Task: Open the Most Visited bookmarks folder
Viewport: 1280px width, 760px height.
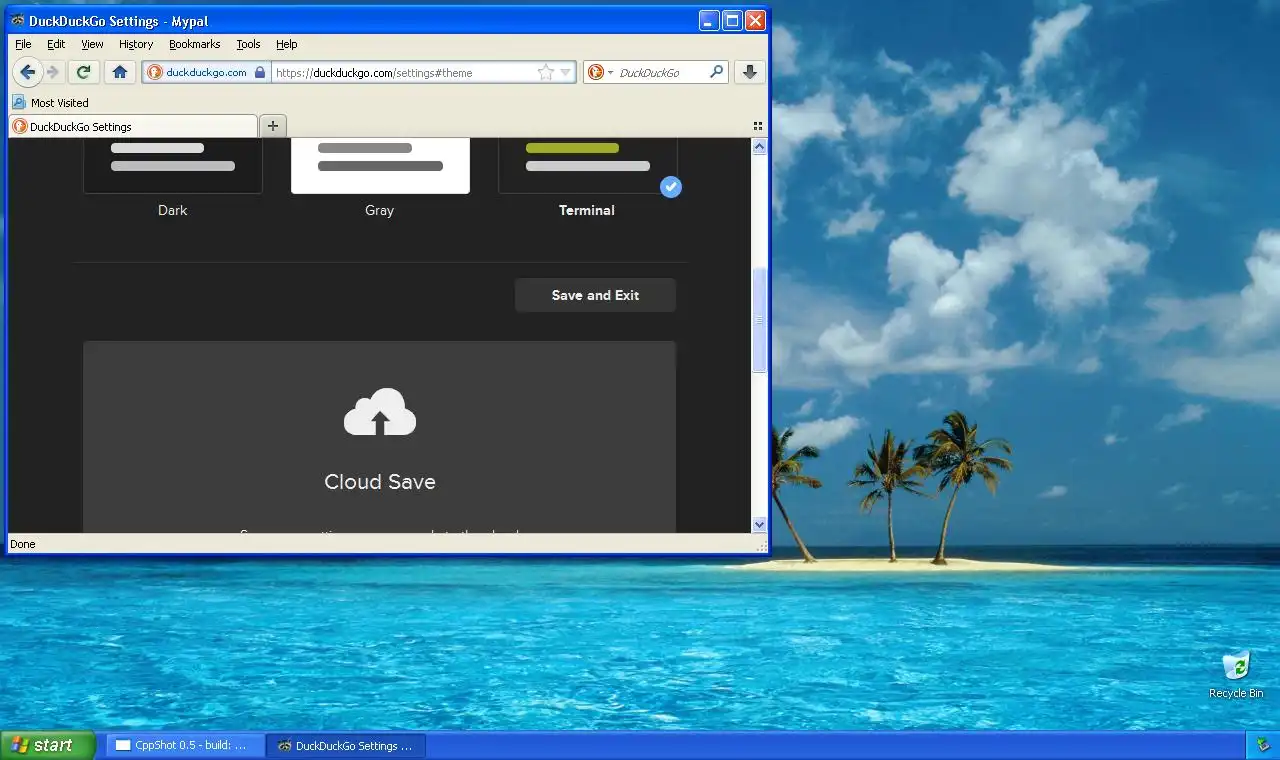Action: click(x=51, y=102)
